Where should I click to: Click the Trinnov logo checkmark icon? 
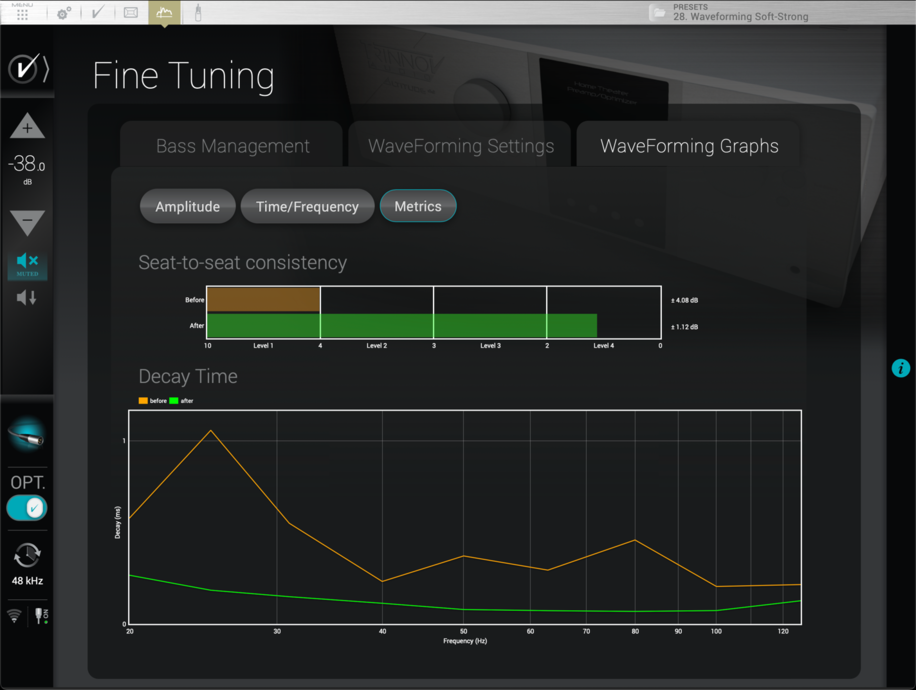27,69
